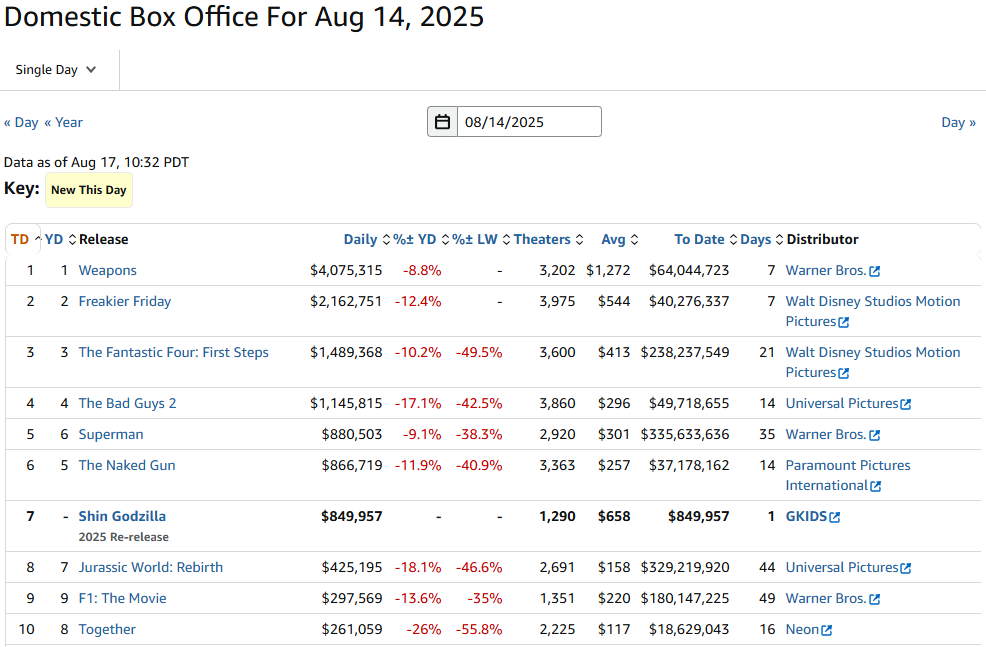Open external link icon in Fantastic Four row
986x647 pixels.
[843, 373]
